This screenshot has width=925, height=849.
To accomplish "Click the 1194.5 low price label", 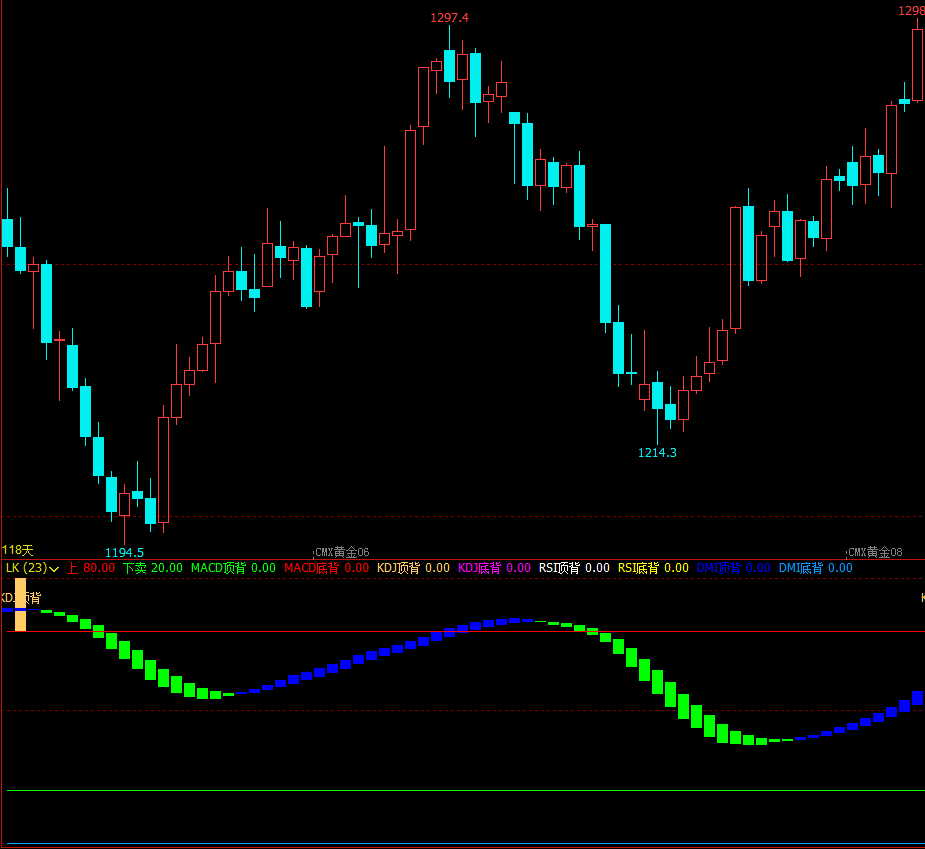I will click(124, 553).
